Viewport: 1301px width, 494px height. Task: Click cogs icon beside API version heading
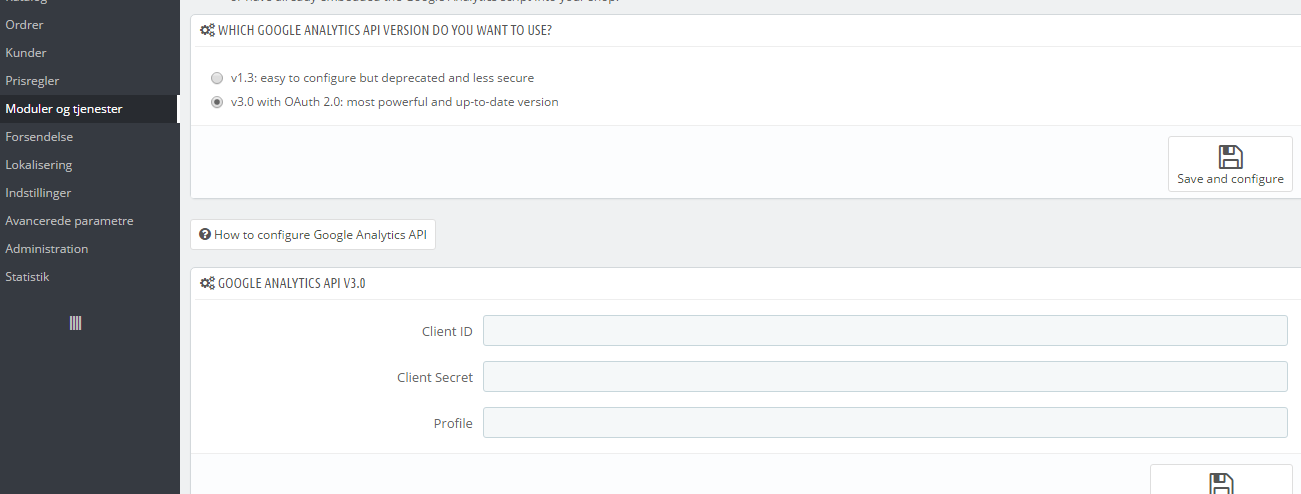click(207, 31)
